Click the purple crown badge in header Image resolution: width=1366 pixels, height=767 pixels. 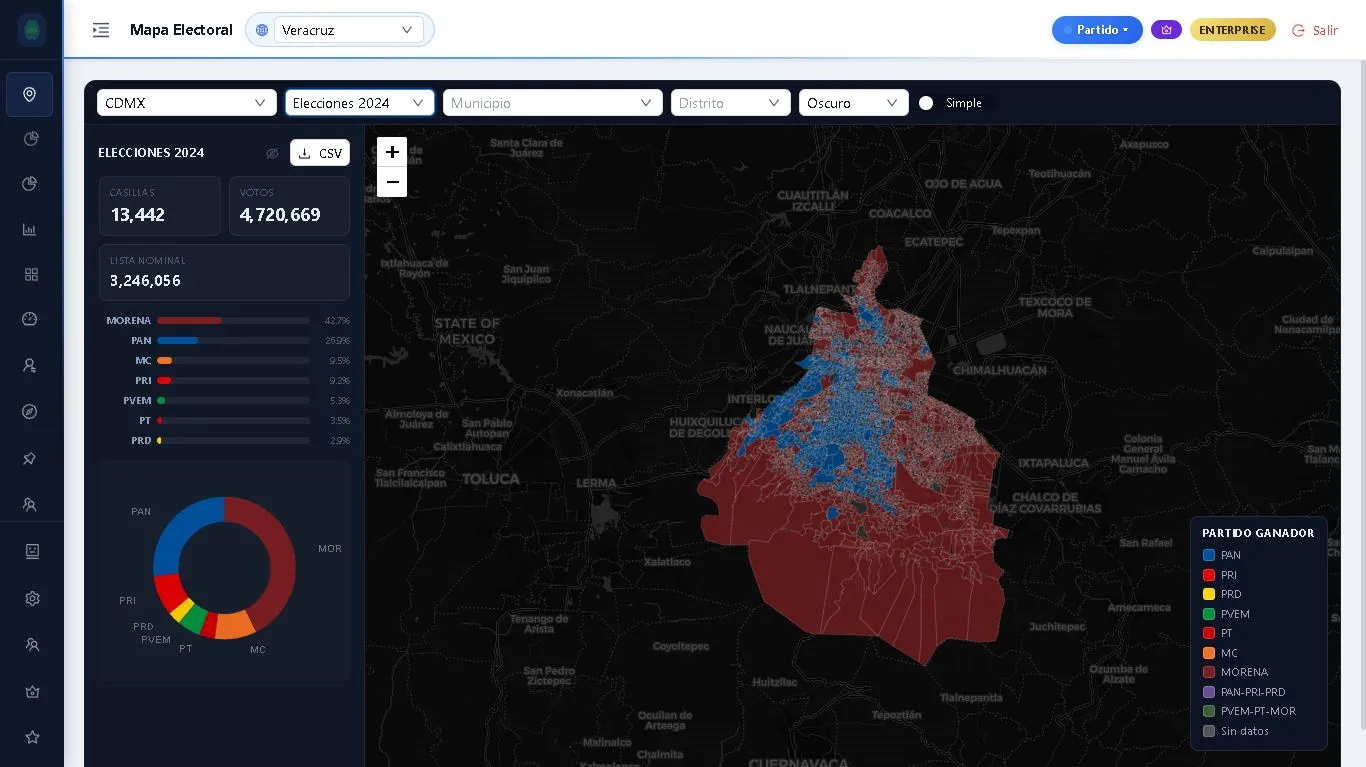pyautogui.click(x=1166, y=30)
